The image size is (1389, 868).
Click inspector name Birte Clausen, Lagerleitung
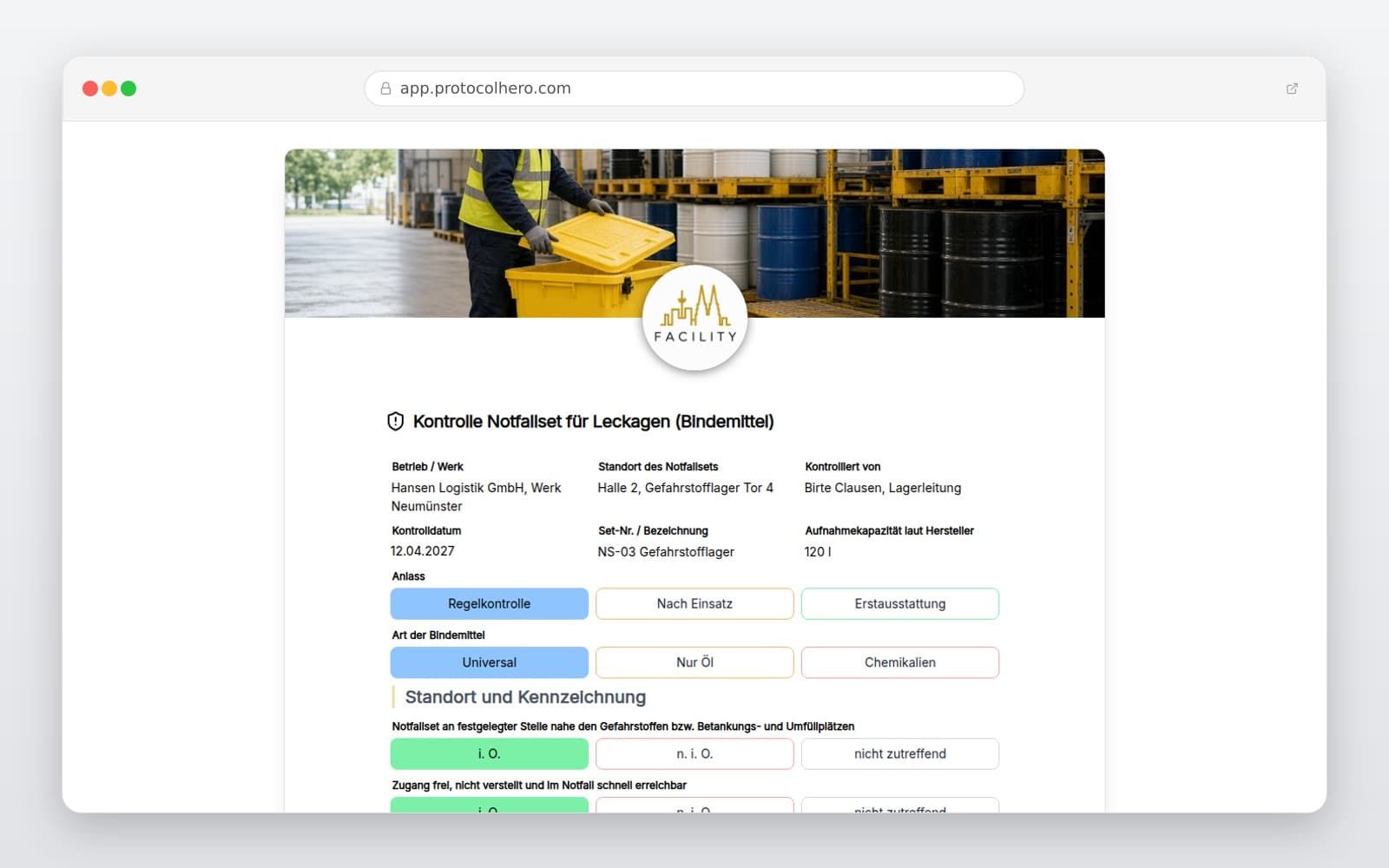[x=883, y=488]
